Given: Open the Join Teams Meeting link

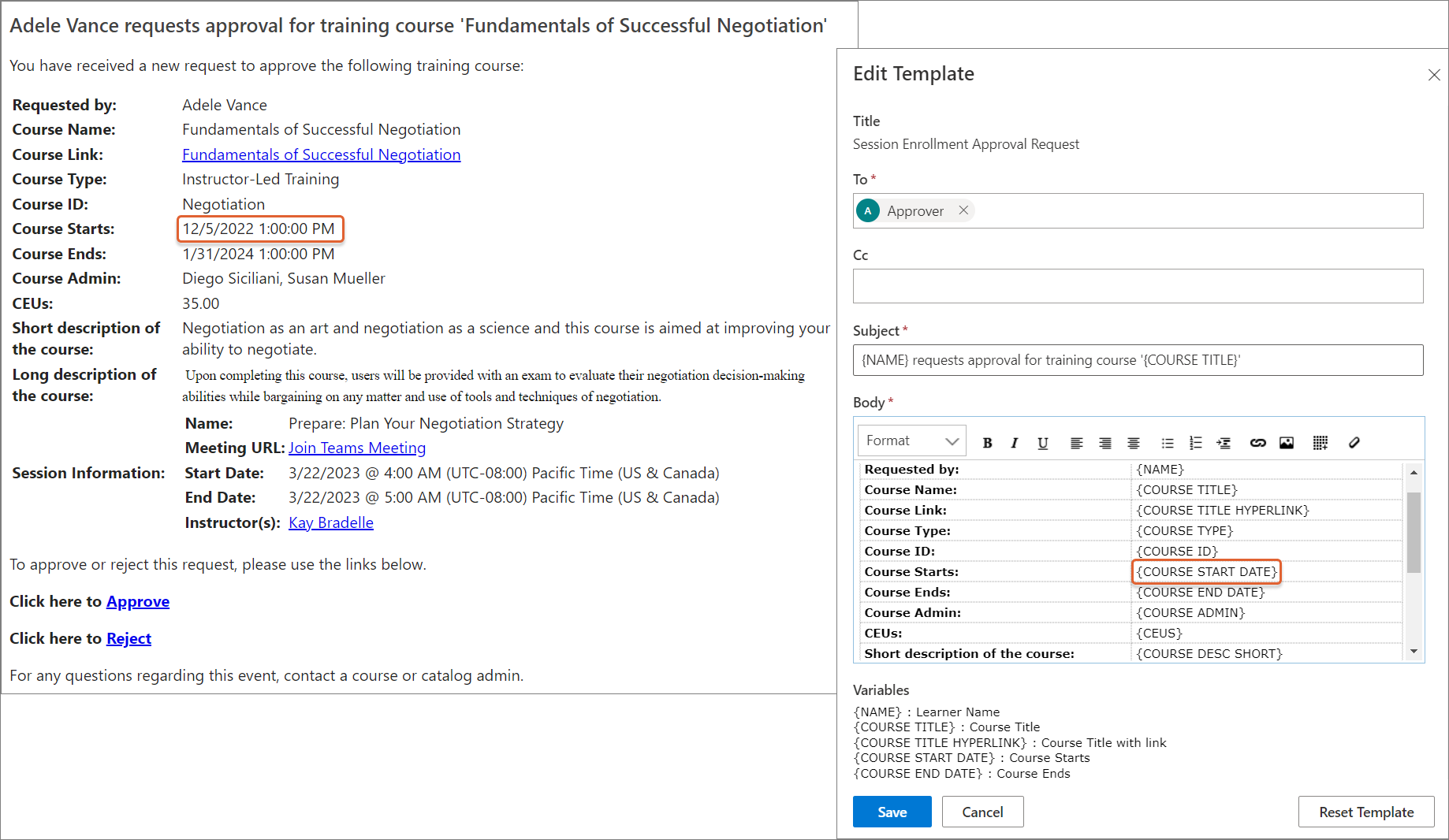Looking at the screenshot, I should click(x=357, y=448).
